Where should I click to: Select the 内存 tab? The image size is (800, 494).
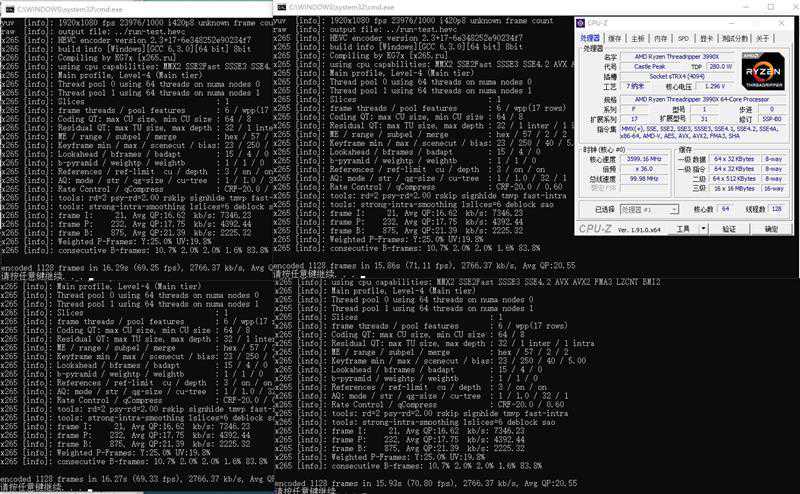(x=659, y=37)
